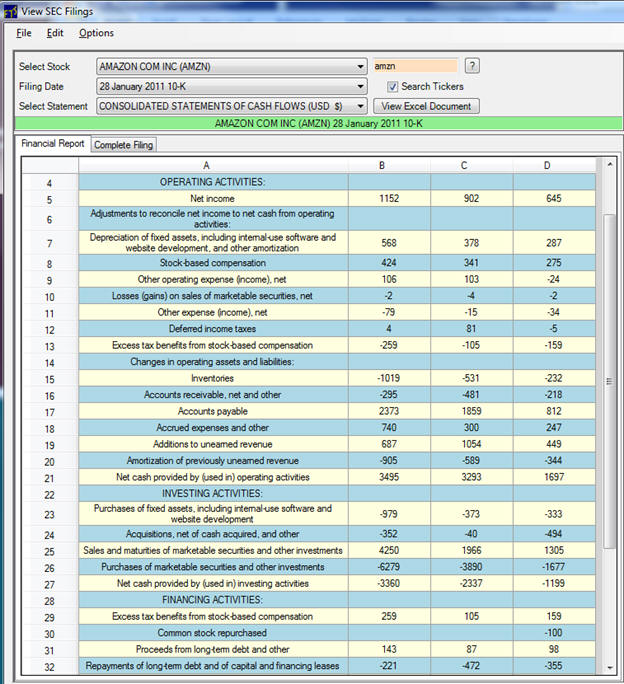The image size is (624, 684).
Task: Click the Stock-based compensation cell
Action: [x=213, y=263]
